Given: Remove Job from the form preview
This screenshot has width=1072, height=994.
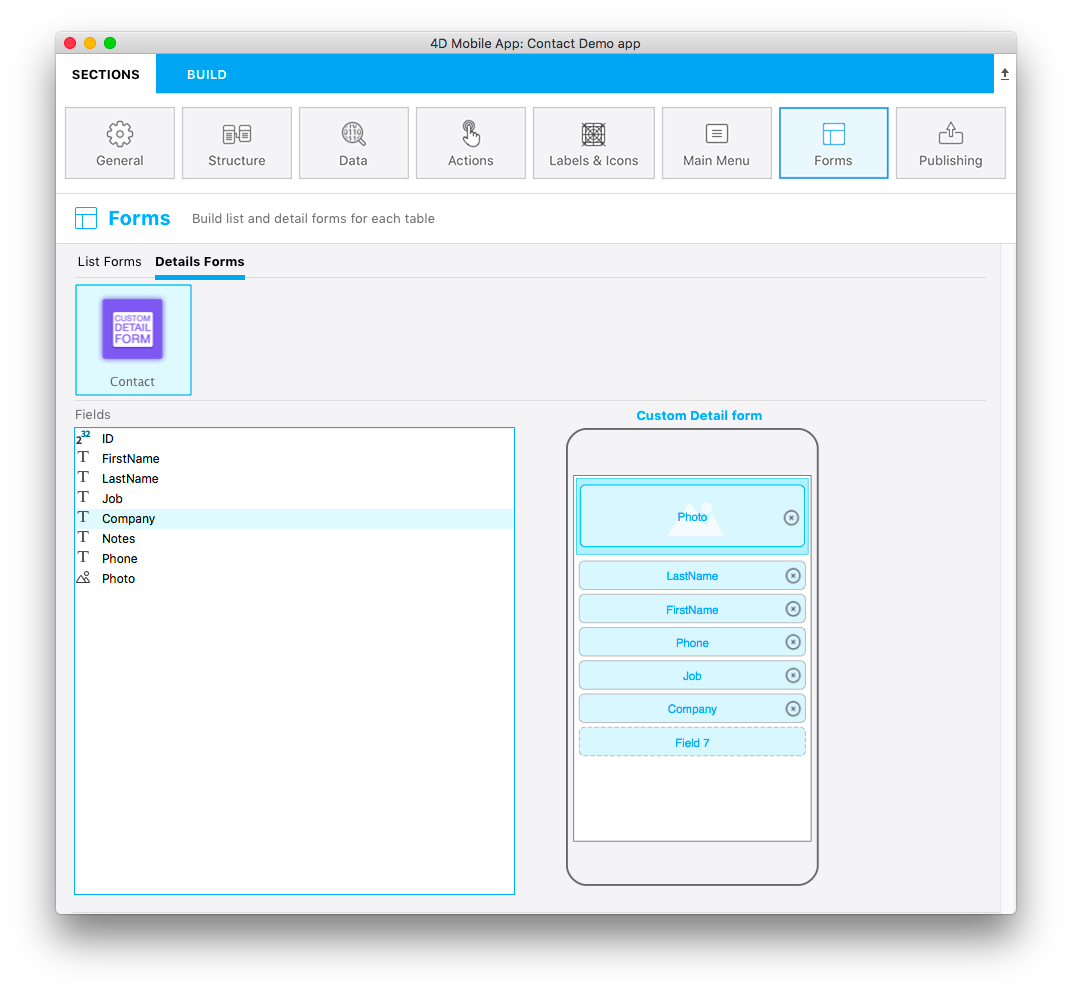Looking at the screenshot, I should [x=793, y=675].
